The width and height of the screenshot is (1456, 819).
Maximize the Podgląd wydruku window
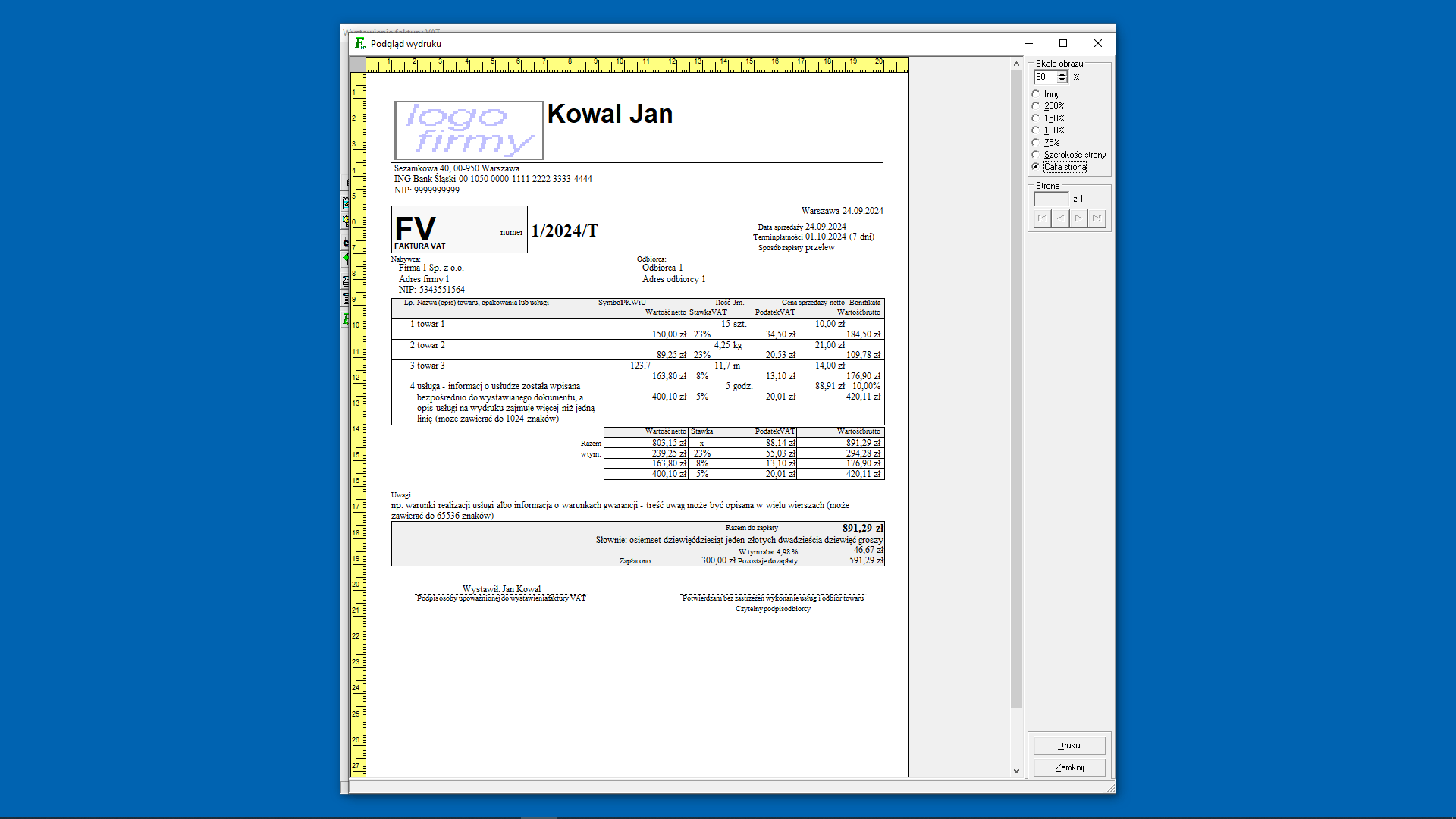click(x=1063, y=44)
